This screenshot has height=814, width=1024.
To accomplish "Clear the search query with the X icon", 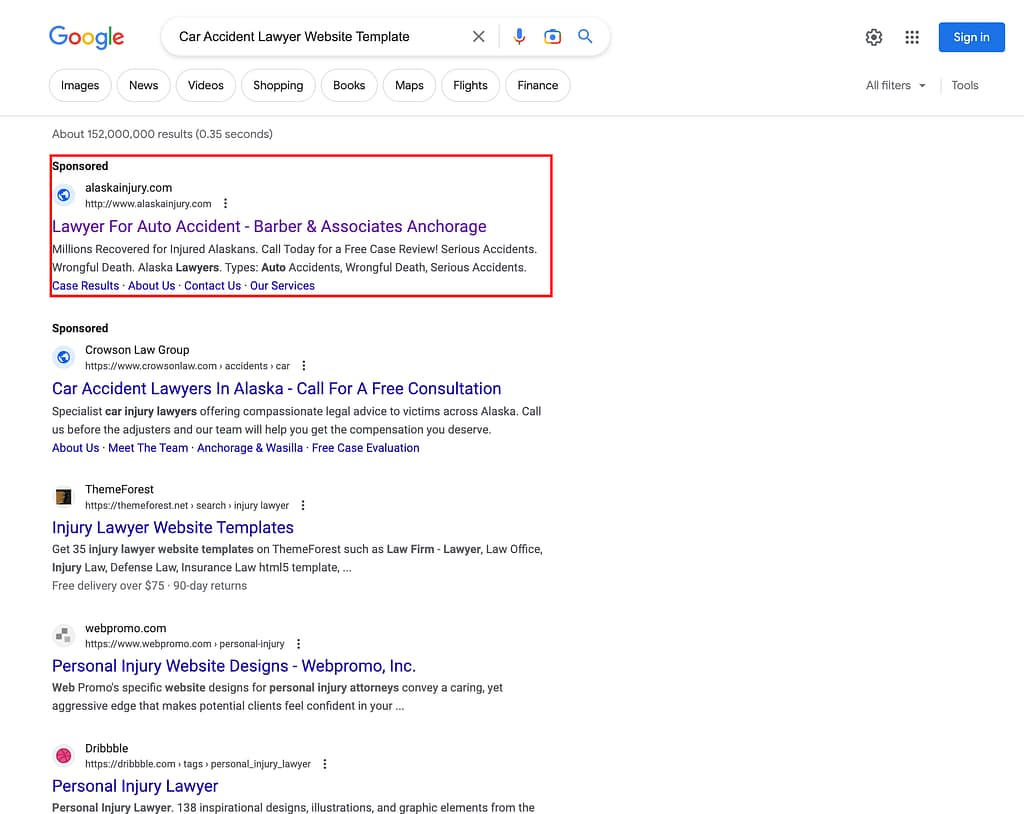I will tap(479, 37).
